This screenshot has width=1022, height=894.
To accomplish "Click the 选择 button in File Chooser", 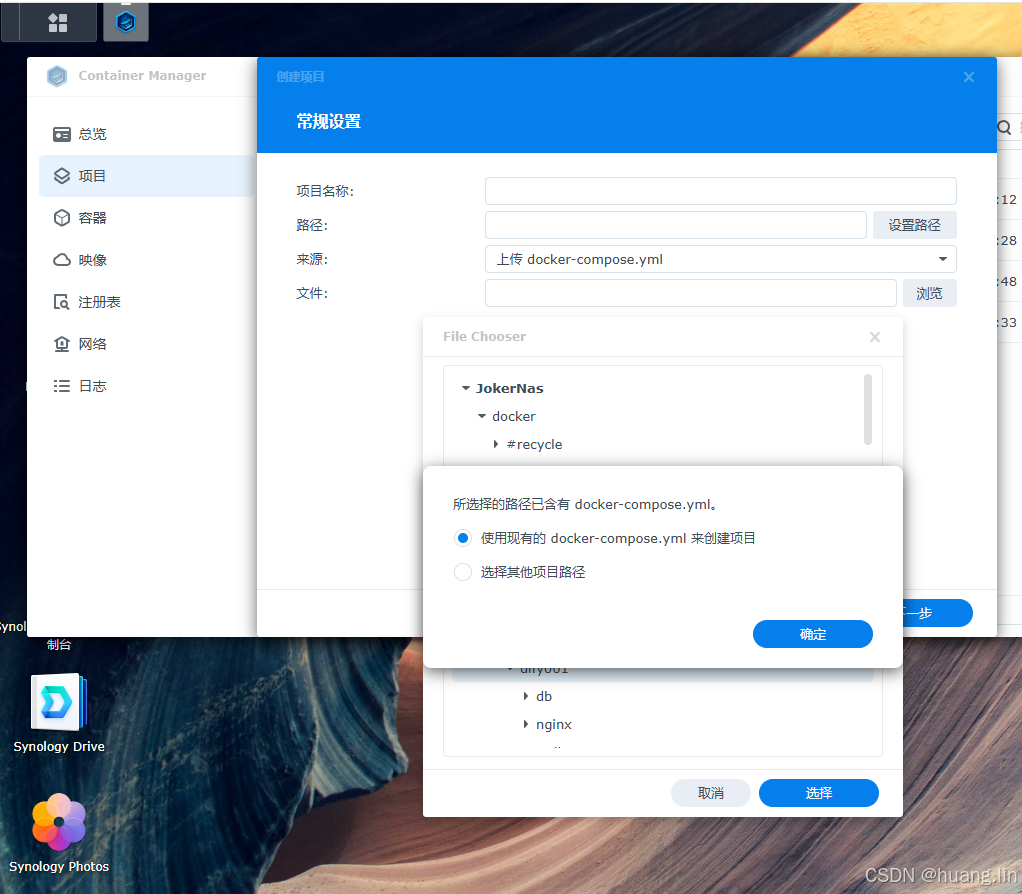I will point(819,793).
